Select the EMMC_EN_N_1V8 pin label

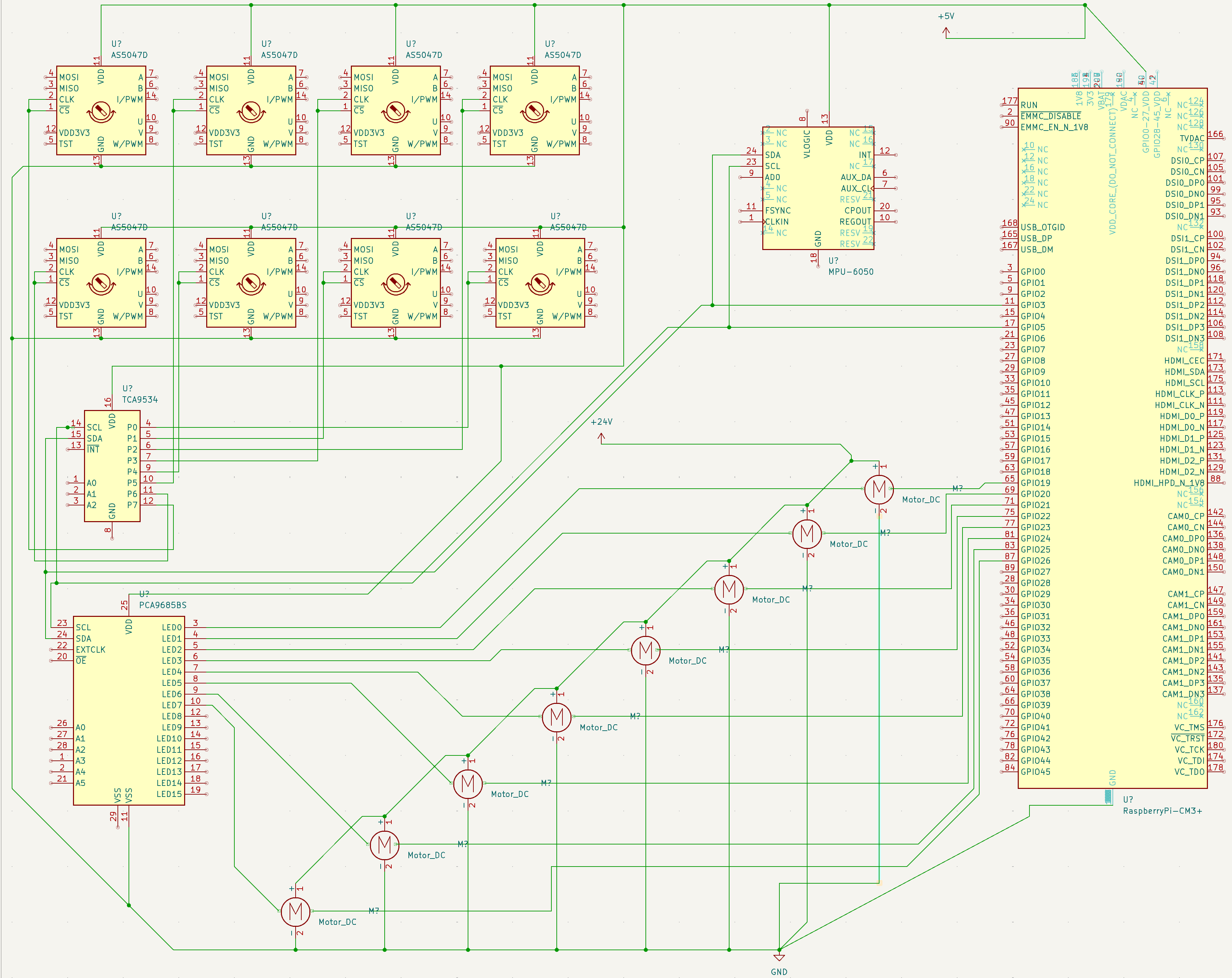(x=1054, y=128)
